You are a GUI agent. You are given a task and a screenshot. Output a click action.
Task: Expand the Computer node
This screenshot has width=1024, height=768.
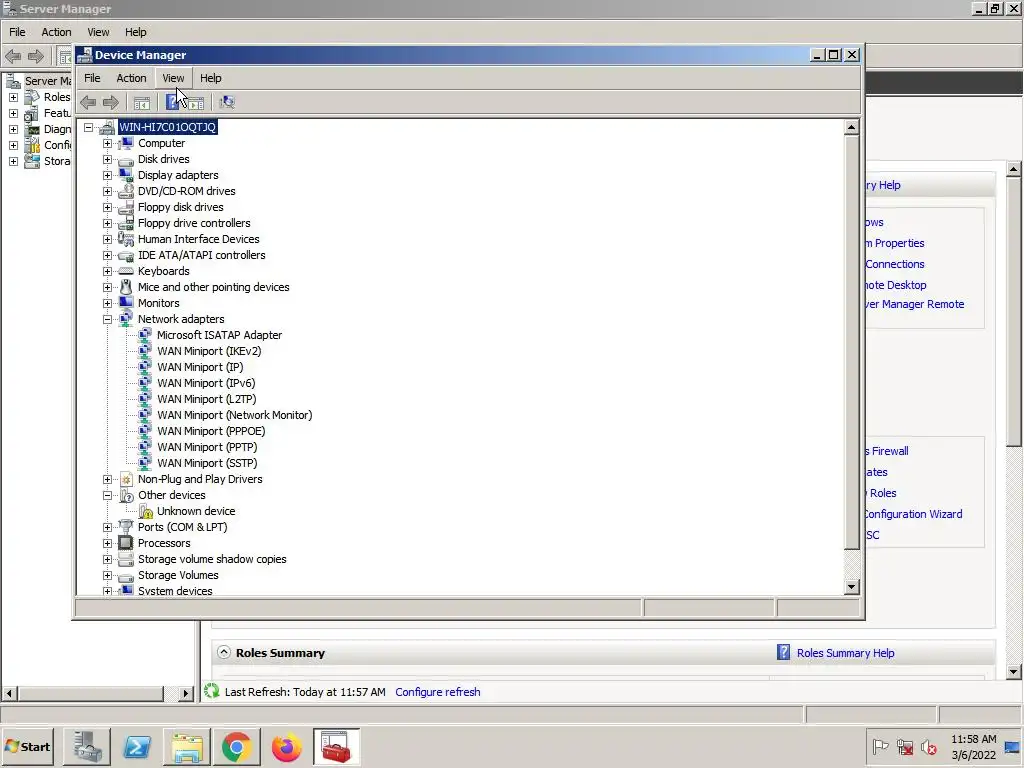(x=107, y=143)
